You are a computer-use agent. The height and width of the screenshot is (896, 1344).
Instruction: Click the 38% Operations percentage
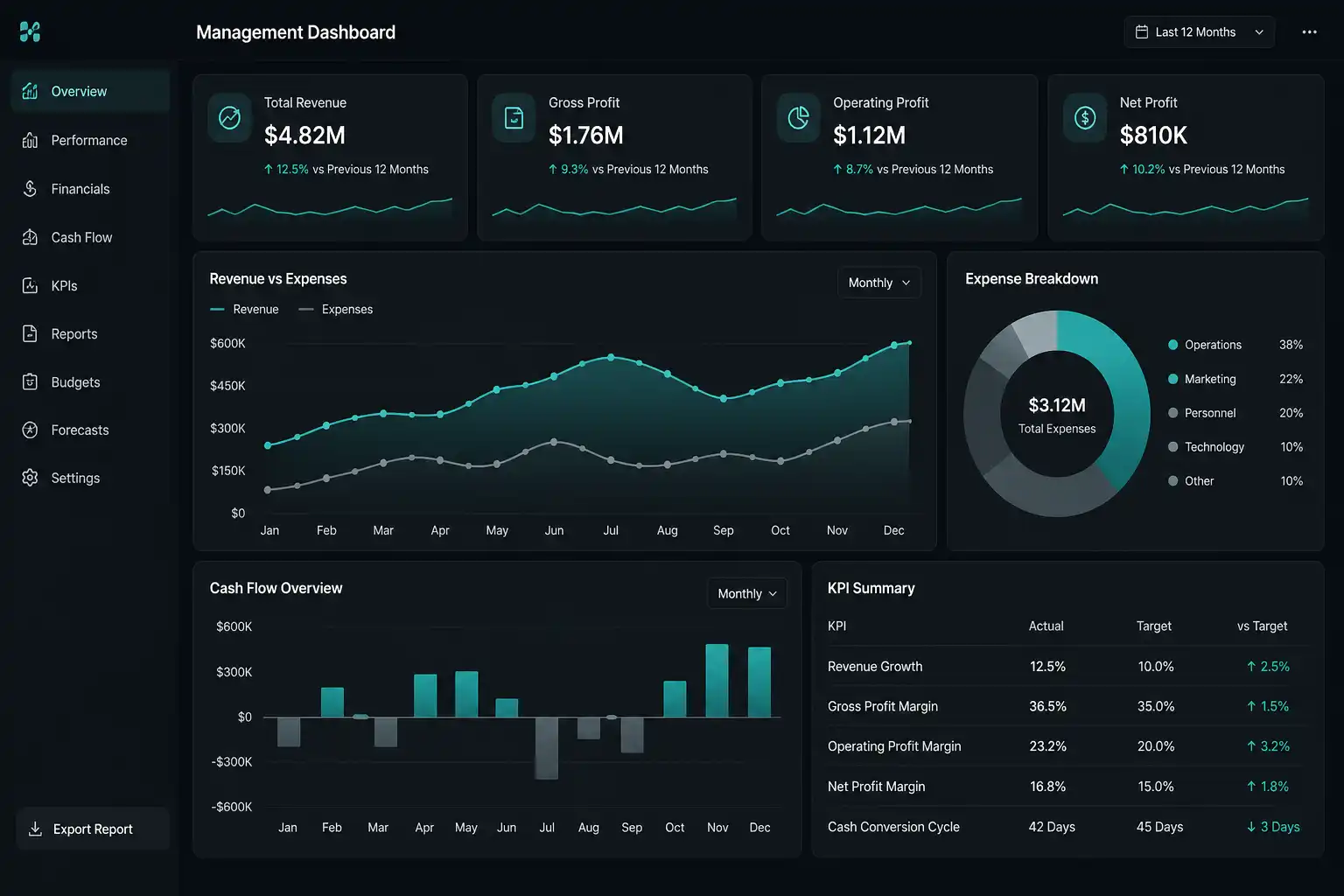(x=1291, y=345)
